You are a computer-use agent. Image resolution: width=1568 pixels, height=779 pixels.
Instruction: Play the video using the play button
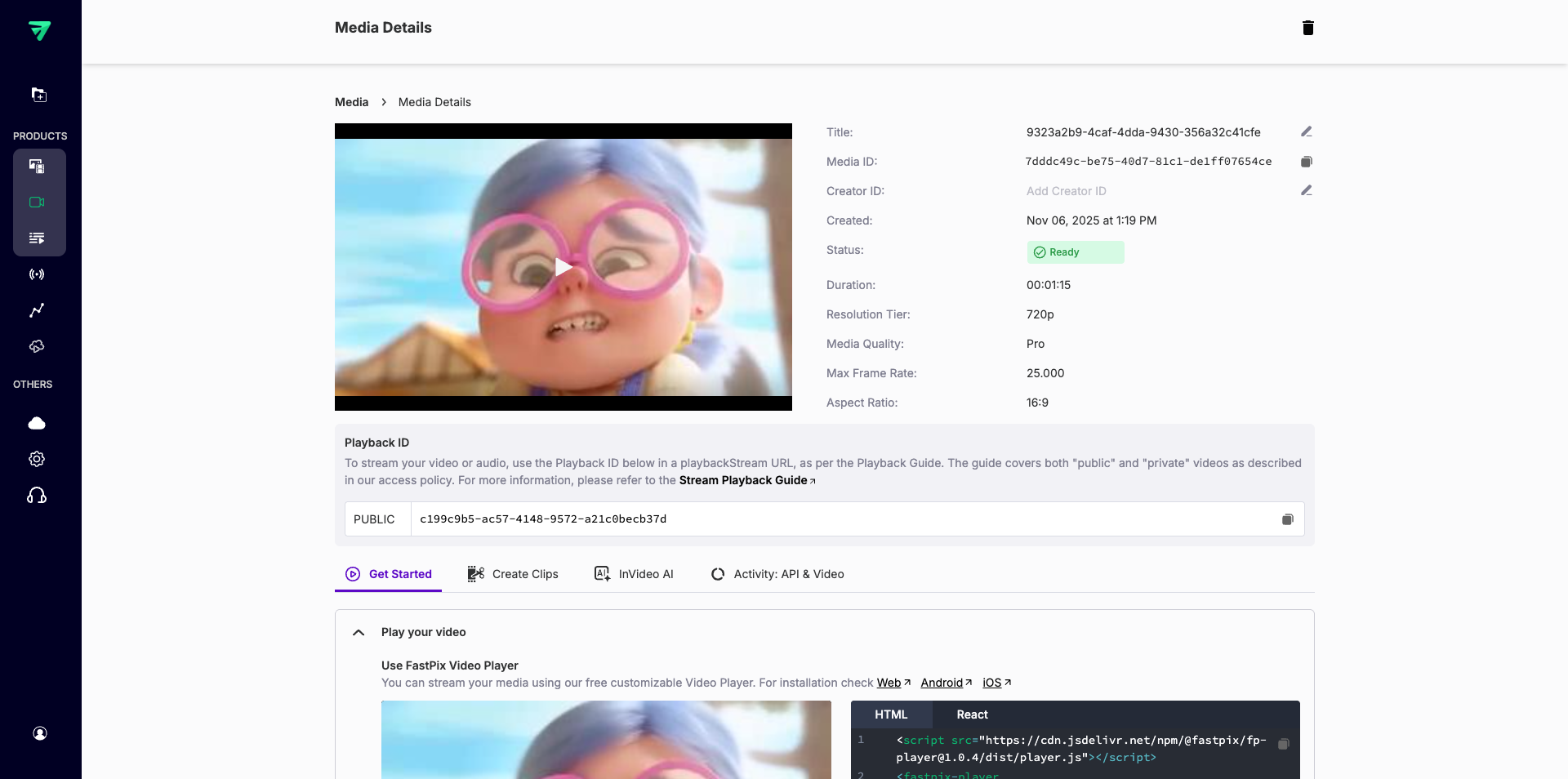(x=563, y=268)
